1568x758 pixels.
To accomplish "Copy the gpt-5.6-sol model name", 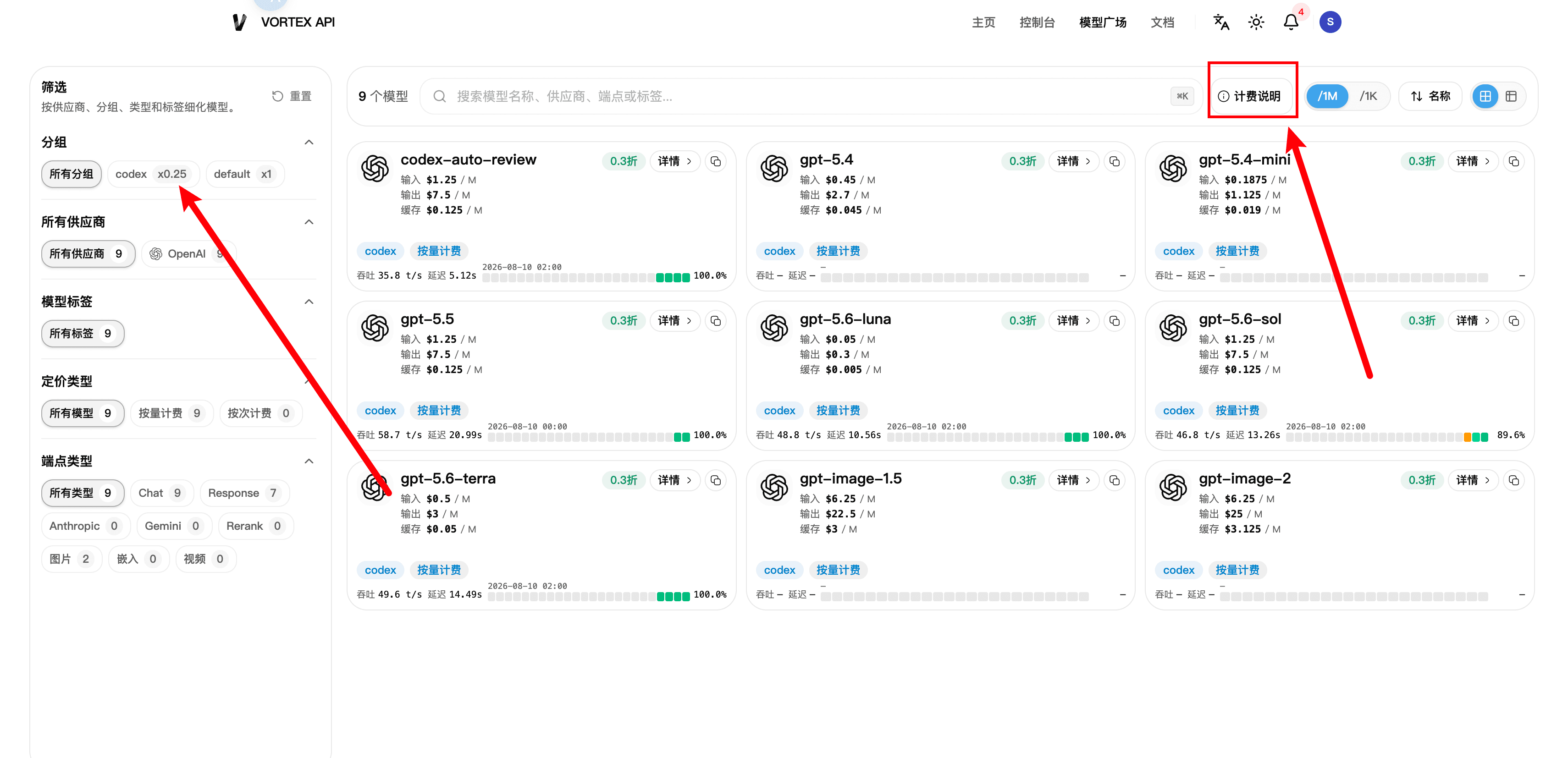I will (x=1514, y=321).
